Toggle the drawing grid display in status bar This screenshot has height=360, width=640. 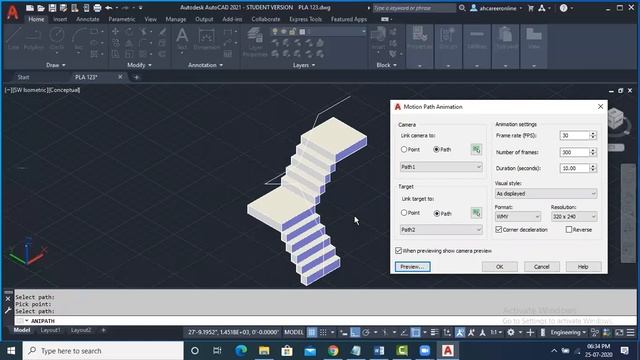point(312,332)
